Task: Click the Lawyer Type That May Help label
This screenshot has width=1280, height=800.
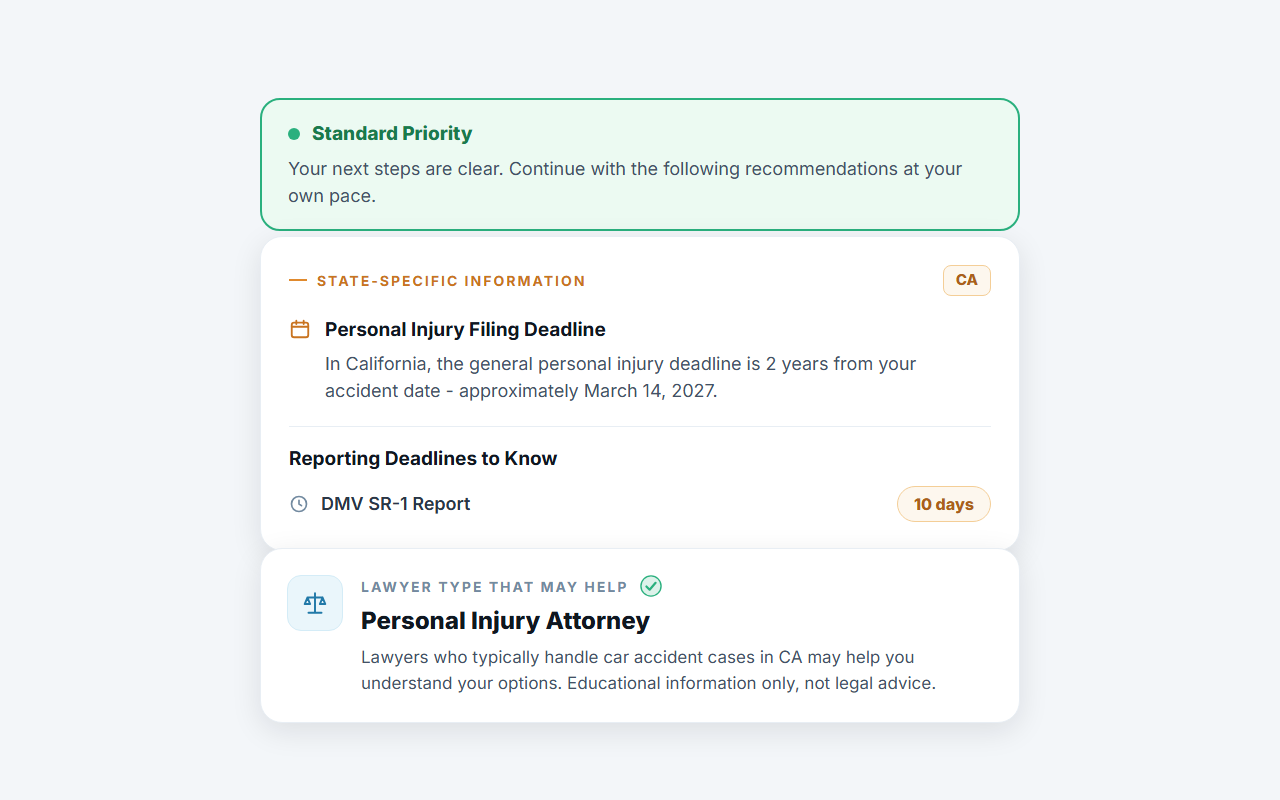Action: coord(494,587)
